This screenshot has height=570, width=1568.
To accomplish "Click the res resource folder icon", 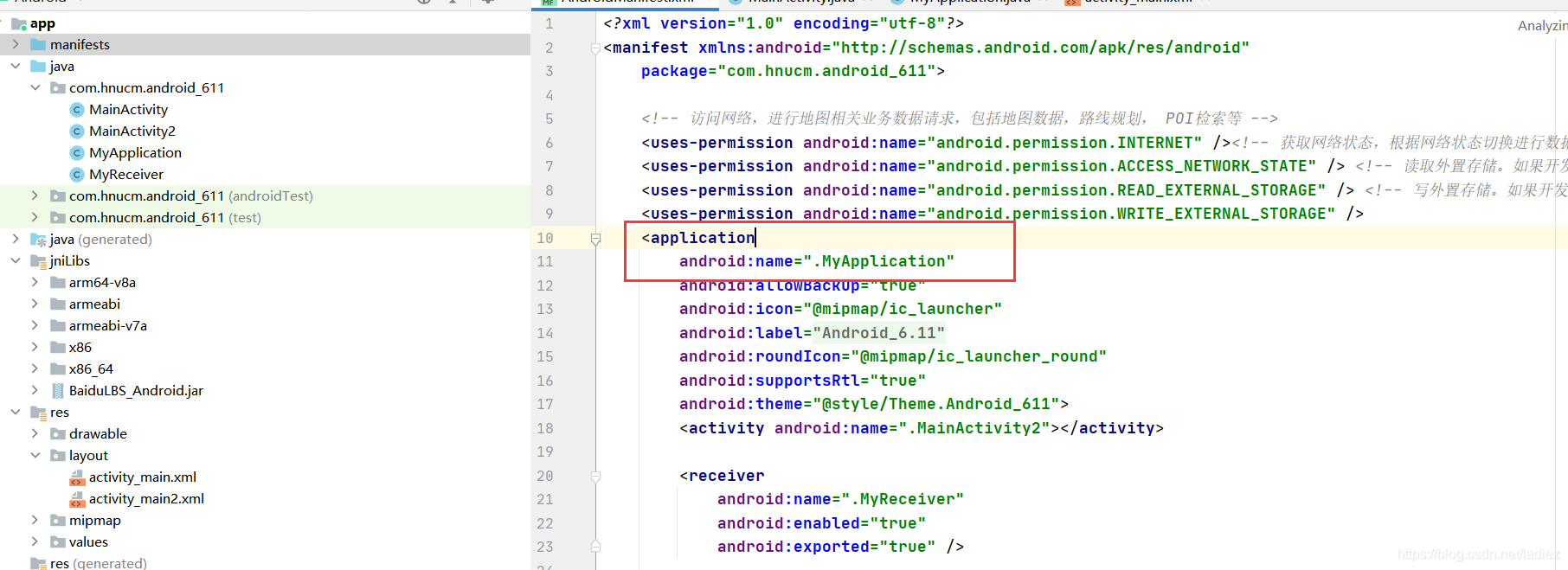I will (x=38, y=413).
